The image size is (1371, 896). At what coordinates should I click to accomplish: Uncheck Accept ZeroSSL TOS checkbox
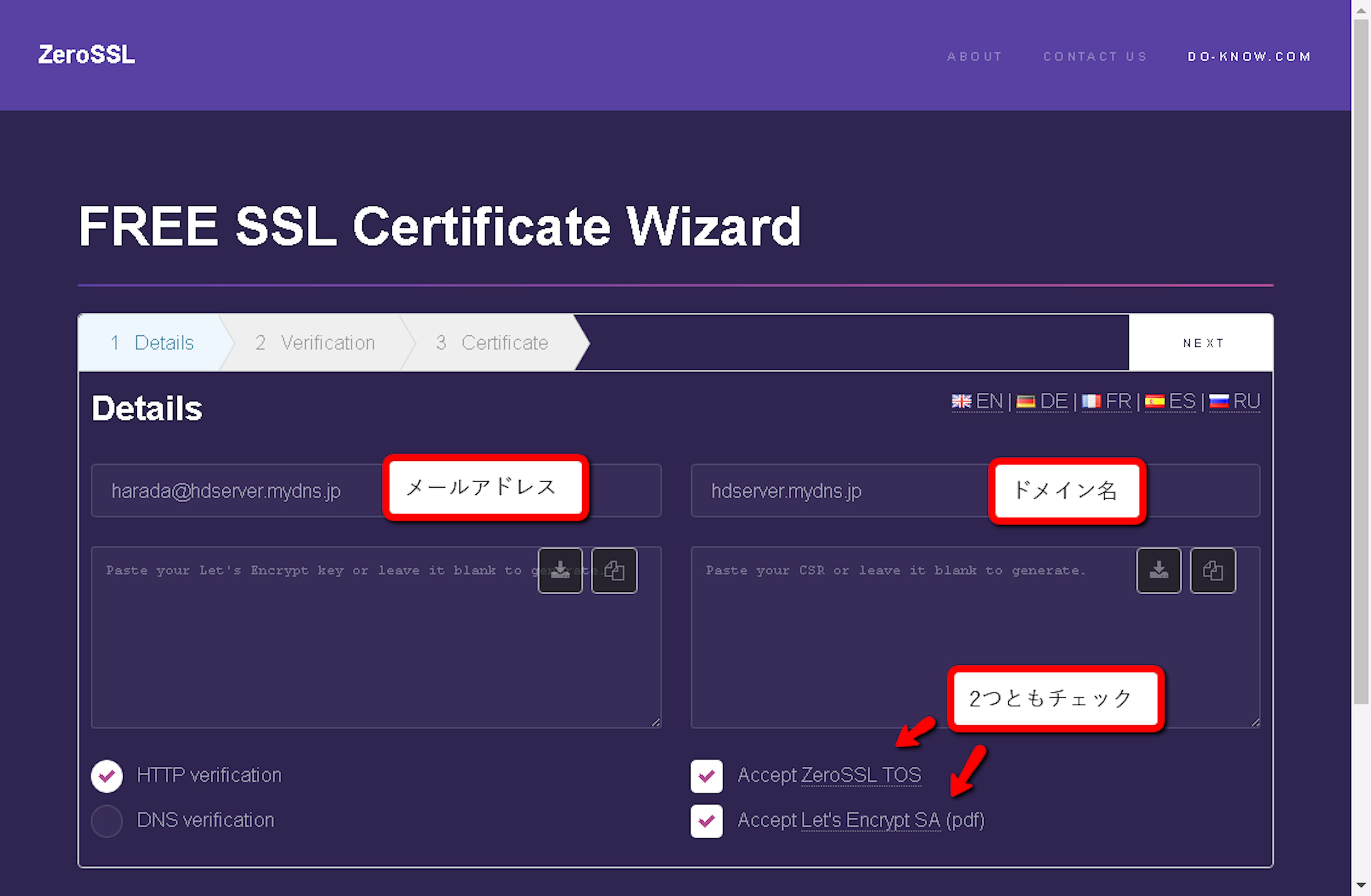point(706,776)
